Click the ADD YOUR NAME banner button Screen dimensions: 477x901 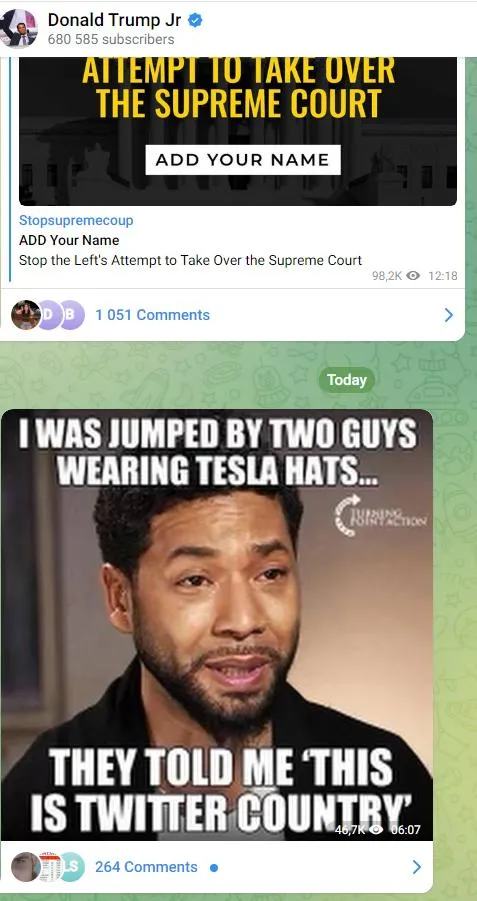(243, 160)
